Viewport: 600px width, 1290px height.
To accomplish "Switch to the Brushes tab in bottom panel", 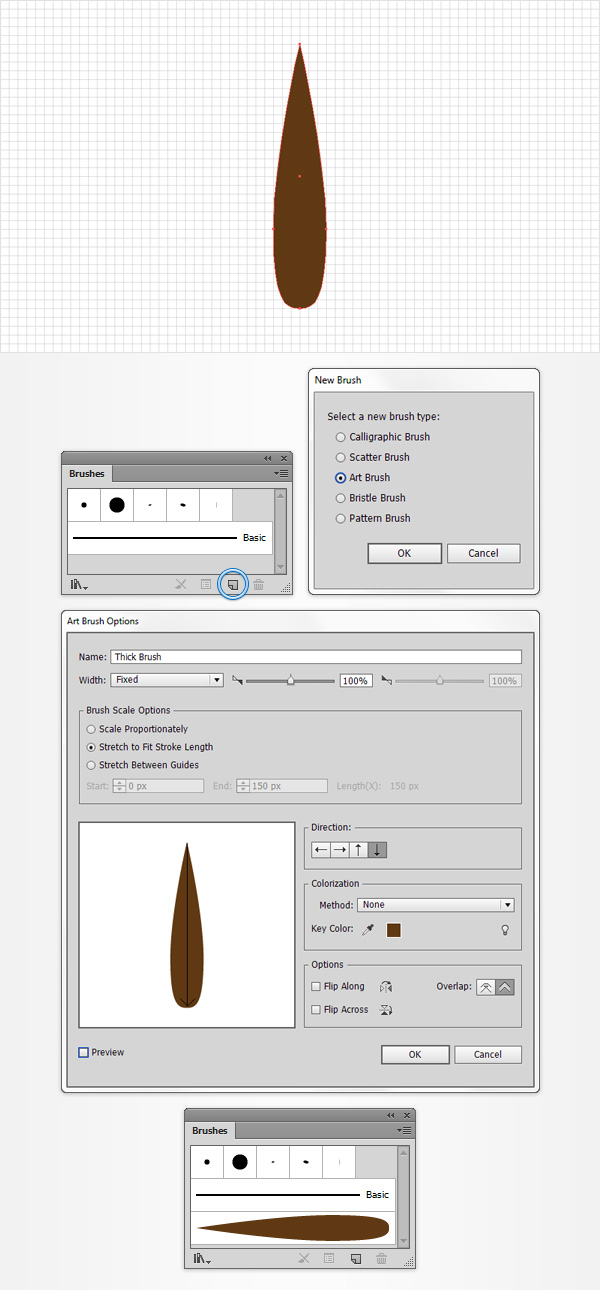I will [210, 1130].
